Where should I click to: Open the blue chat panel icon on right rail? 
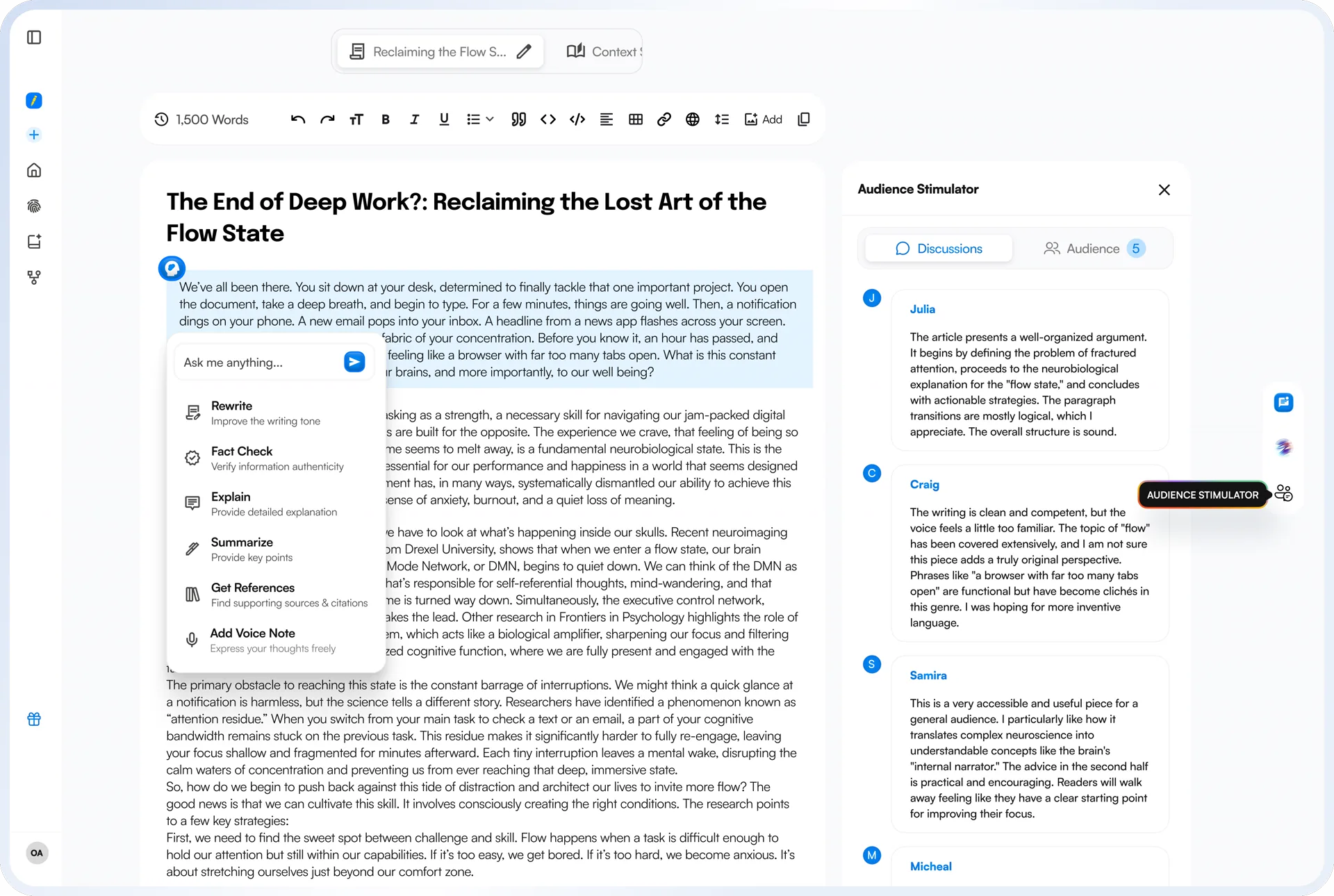(1283, 402)
